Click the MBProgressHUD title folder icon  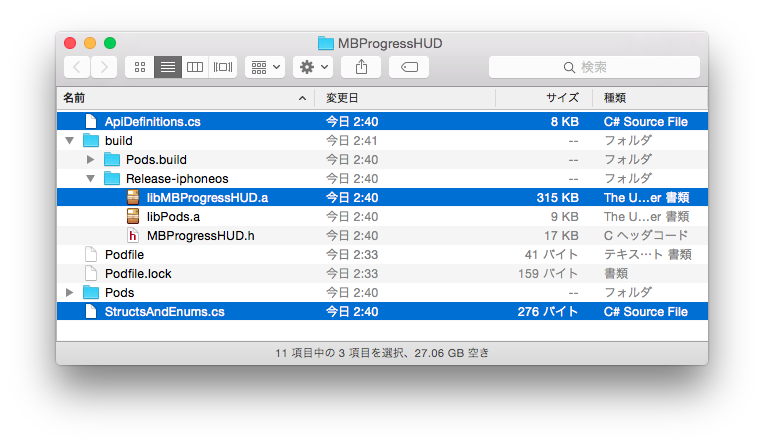pyautogui.click(x=325, y=43)
